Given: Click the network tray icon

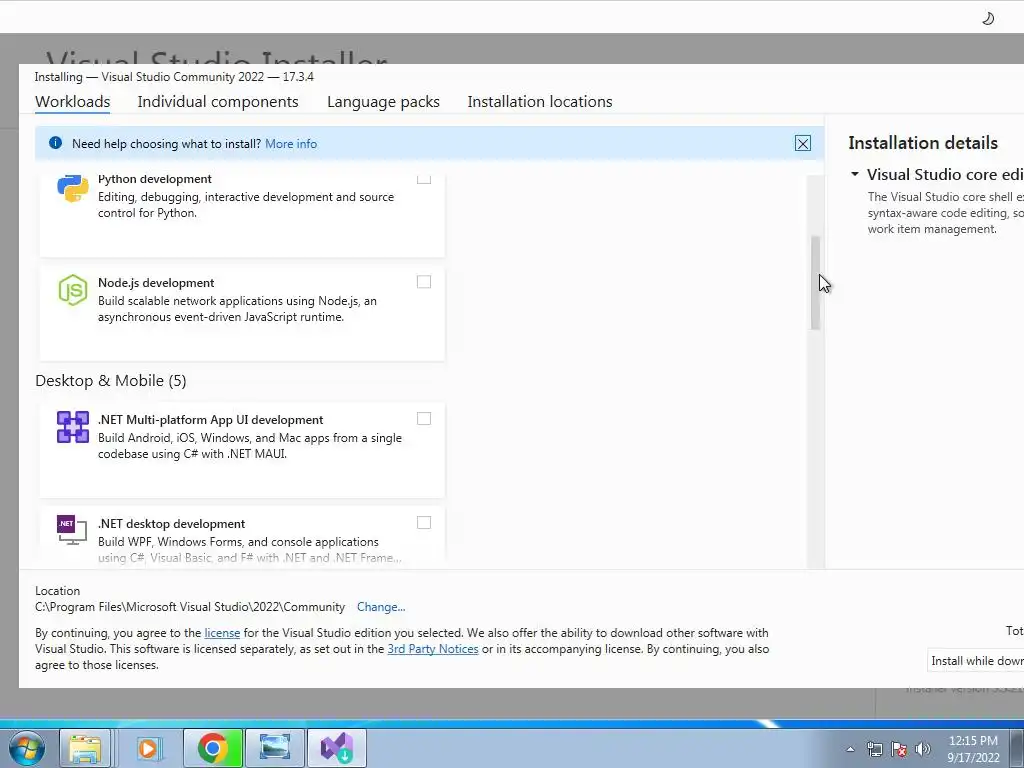Looking at the screenshot, I should 874,749.
